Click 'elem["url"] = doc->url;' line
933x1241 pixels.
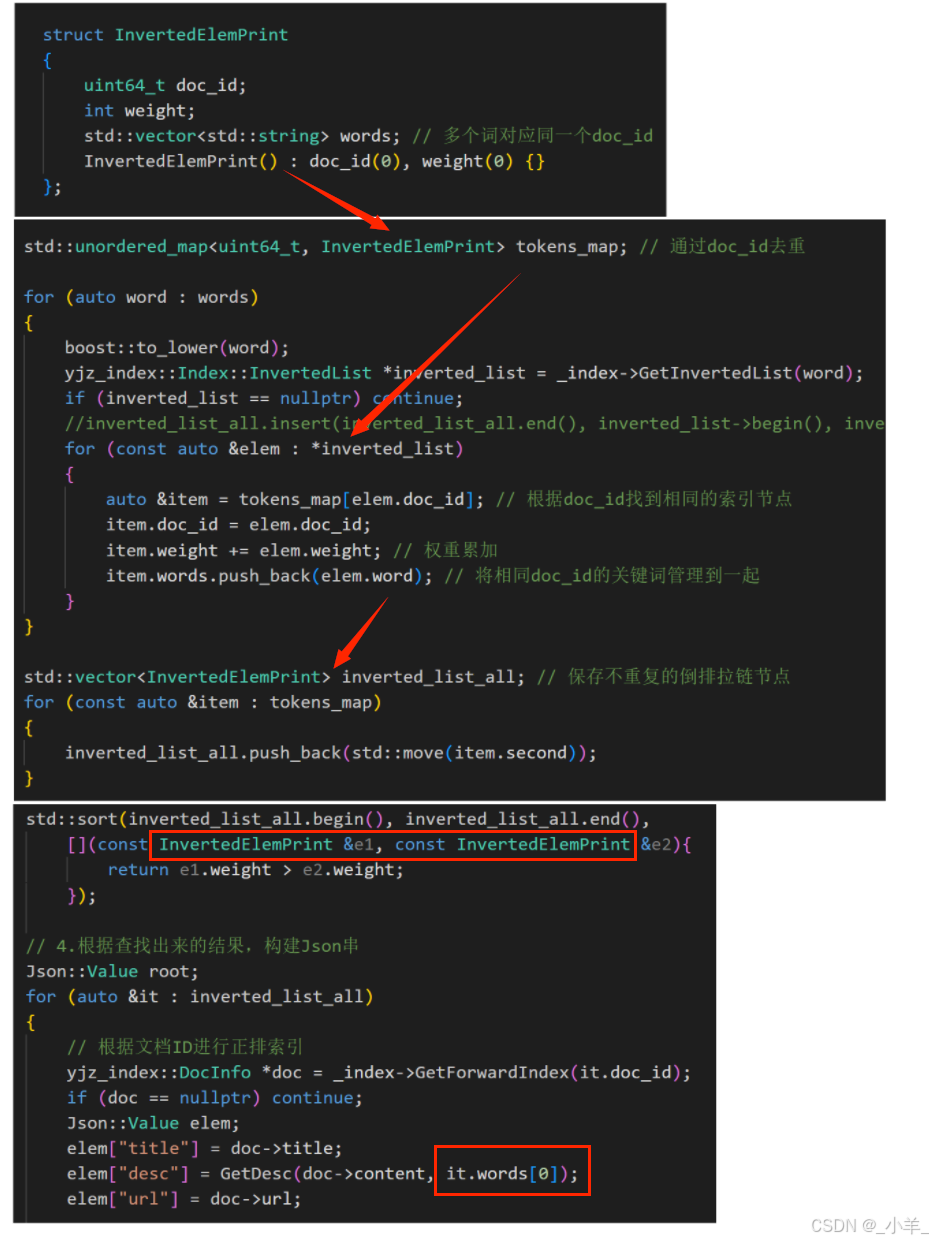(x=184, y=1199)
